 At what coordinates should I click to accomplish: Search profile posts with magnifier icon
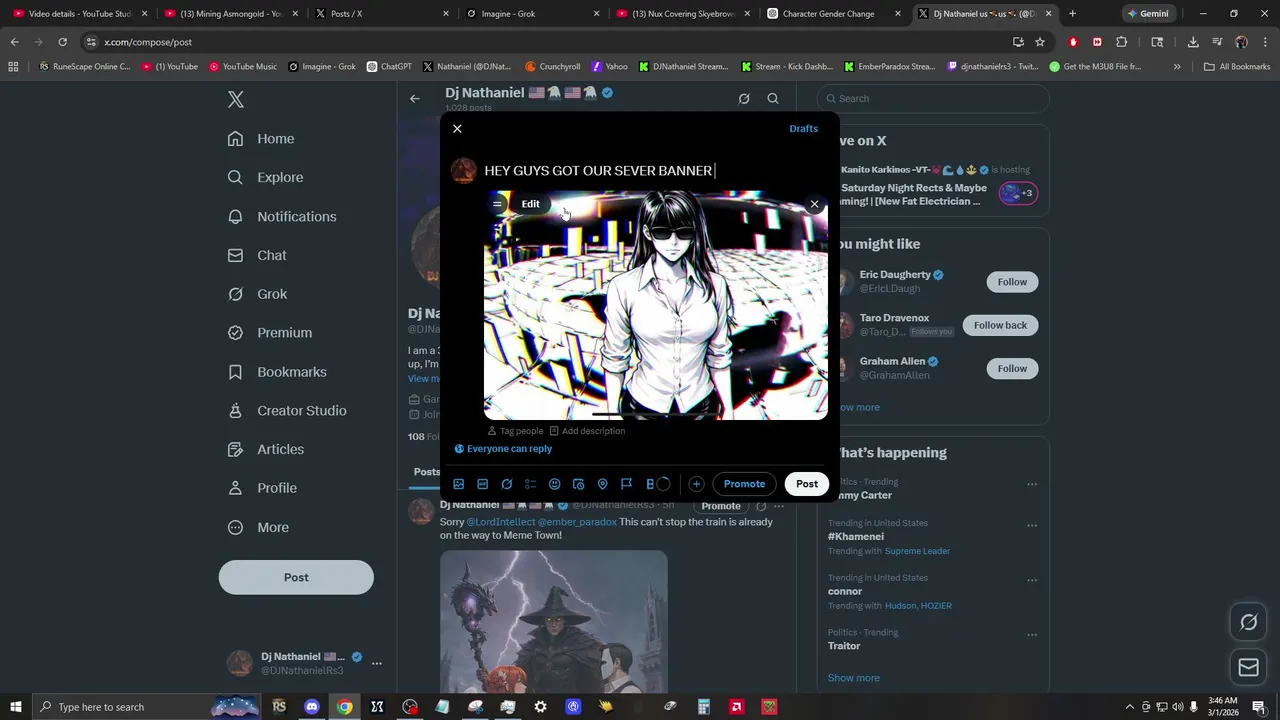tap(773, 98)
